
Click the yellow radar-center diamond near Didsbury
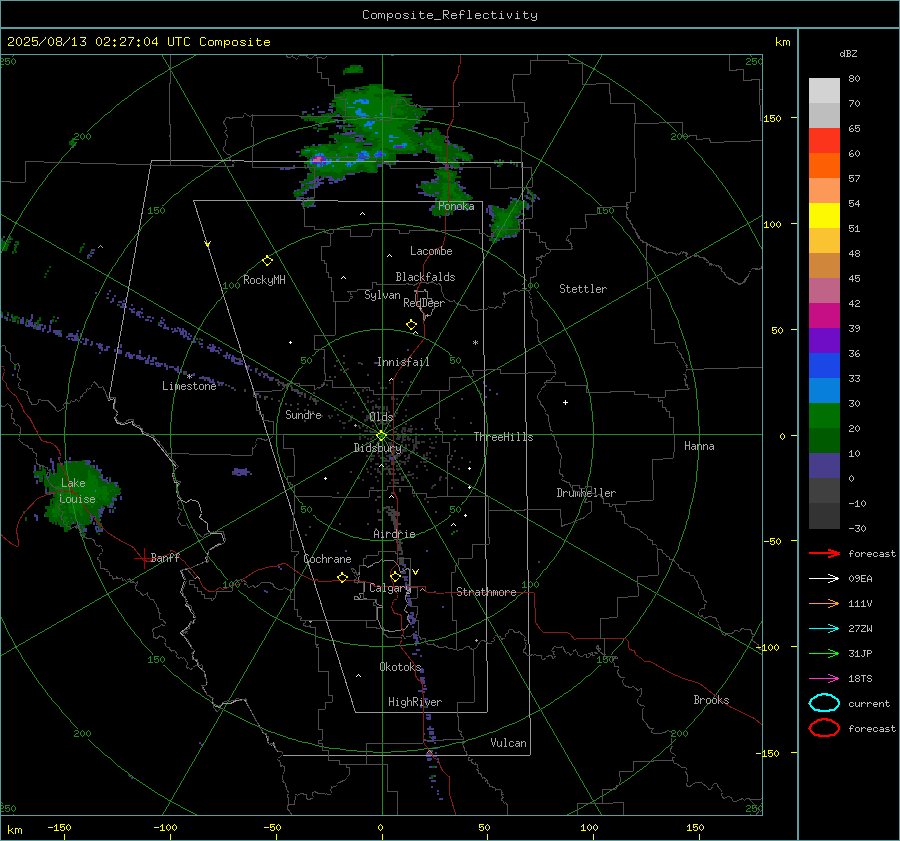[382, 435]
